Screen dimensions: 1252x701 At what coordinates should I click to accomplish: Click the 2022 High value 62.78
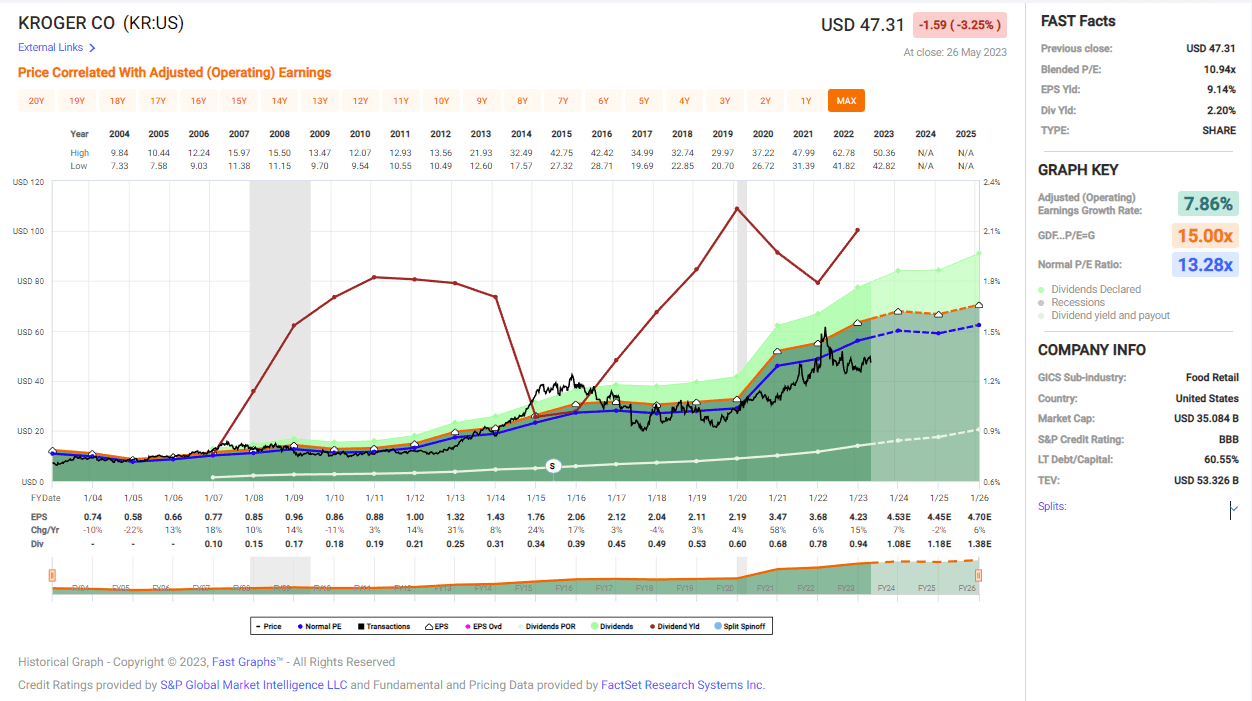[x=843, y=153]
